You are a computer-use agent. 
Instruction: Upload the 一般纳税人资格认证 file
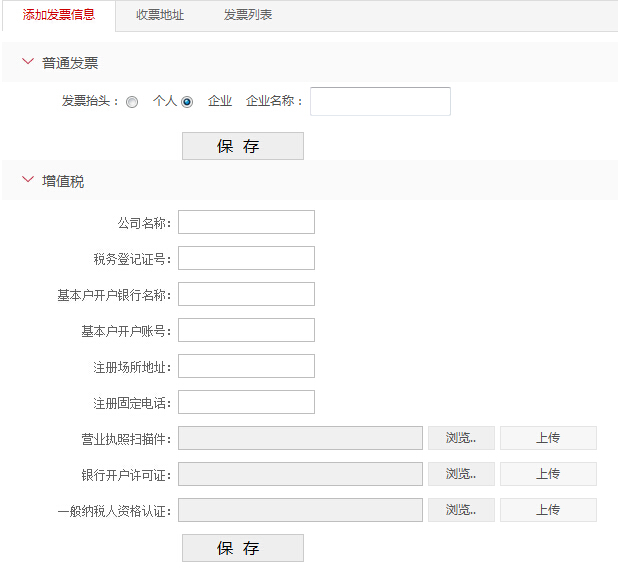tap(548, 510)
